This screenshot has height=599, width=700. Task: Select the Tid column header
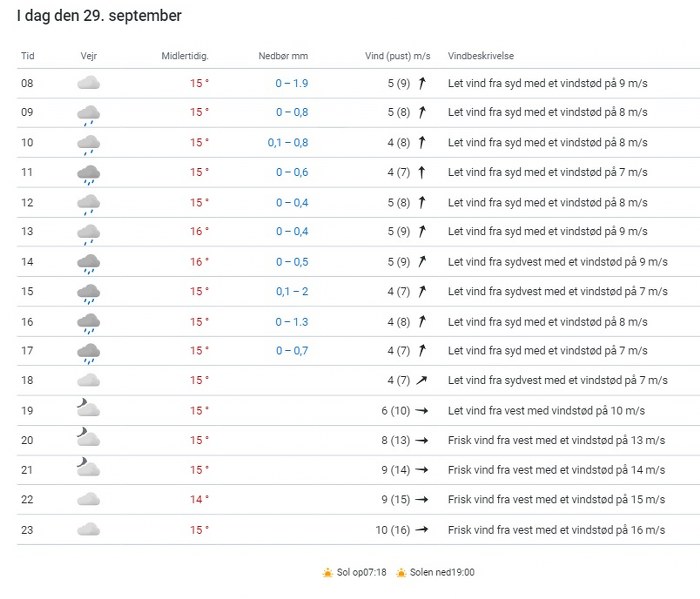[x=28, y=56]
